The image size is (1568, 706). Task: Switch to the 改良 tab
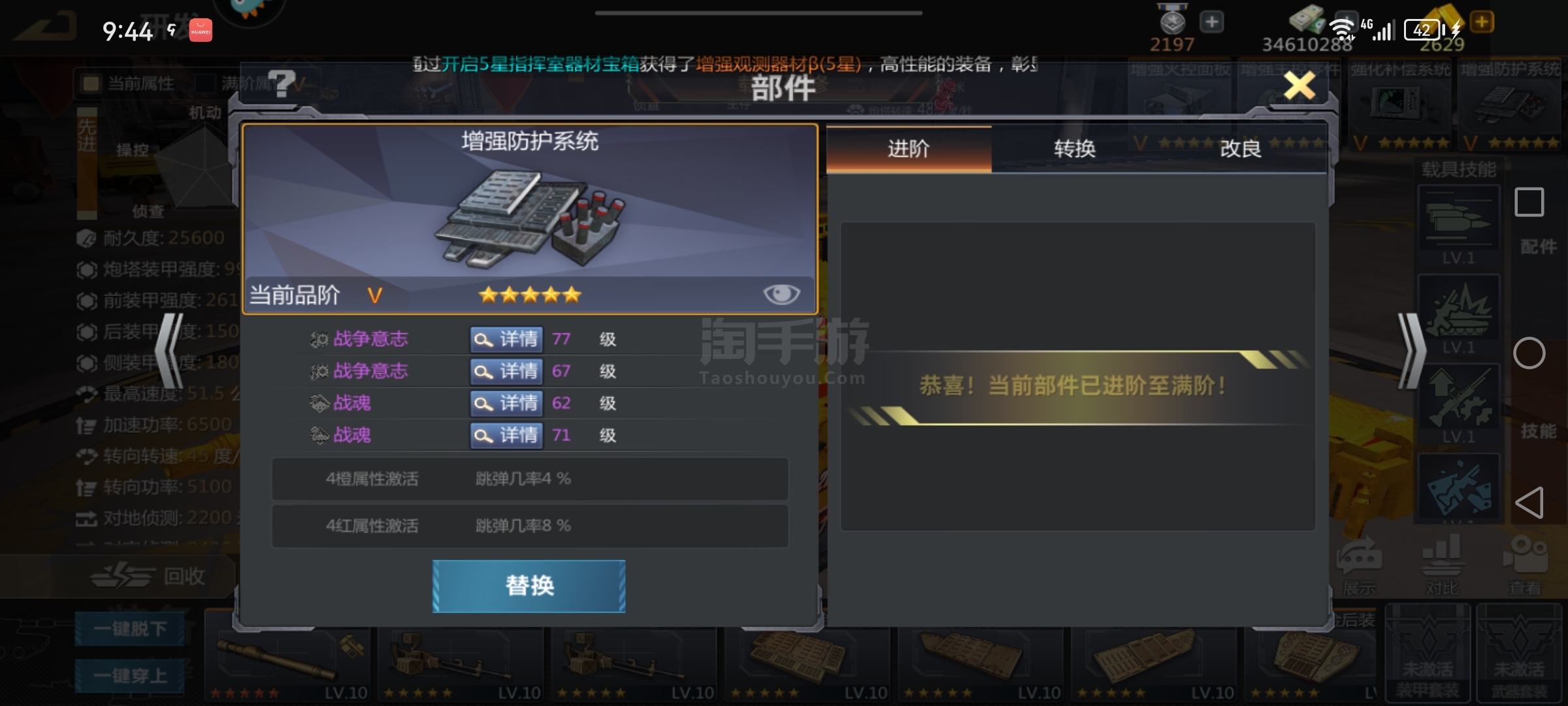(1241, 149)
